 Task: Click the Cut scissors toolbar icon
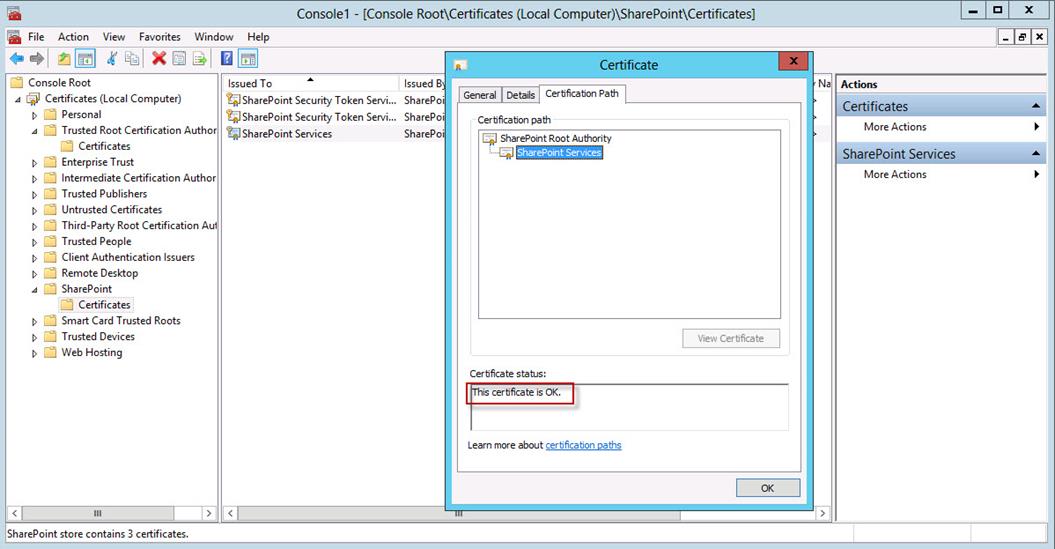click(112, 59)
